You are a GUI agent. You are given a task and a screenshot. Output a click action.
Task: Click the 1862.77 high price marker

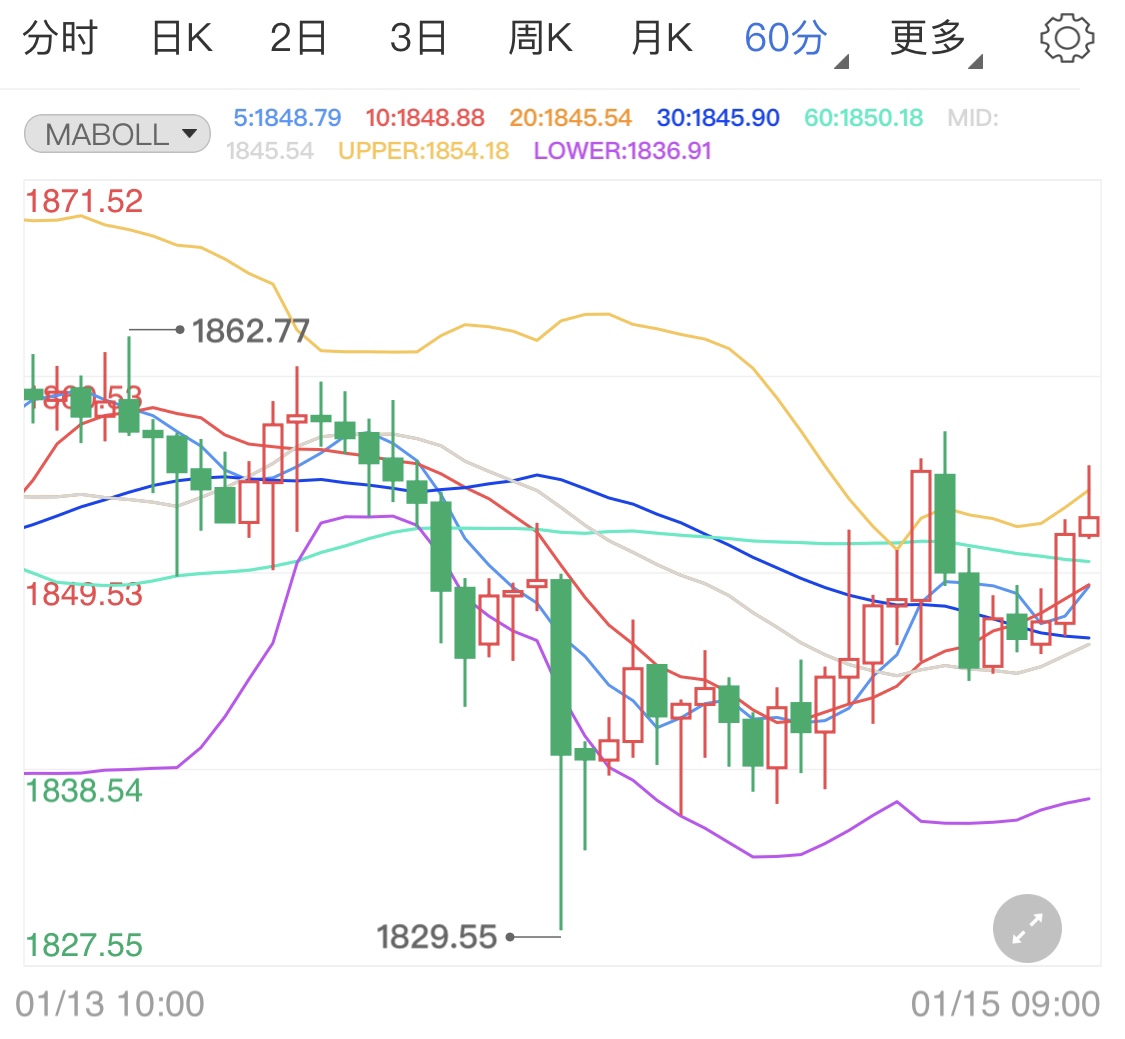(x=250, y=332)
